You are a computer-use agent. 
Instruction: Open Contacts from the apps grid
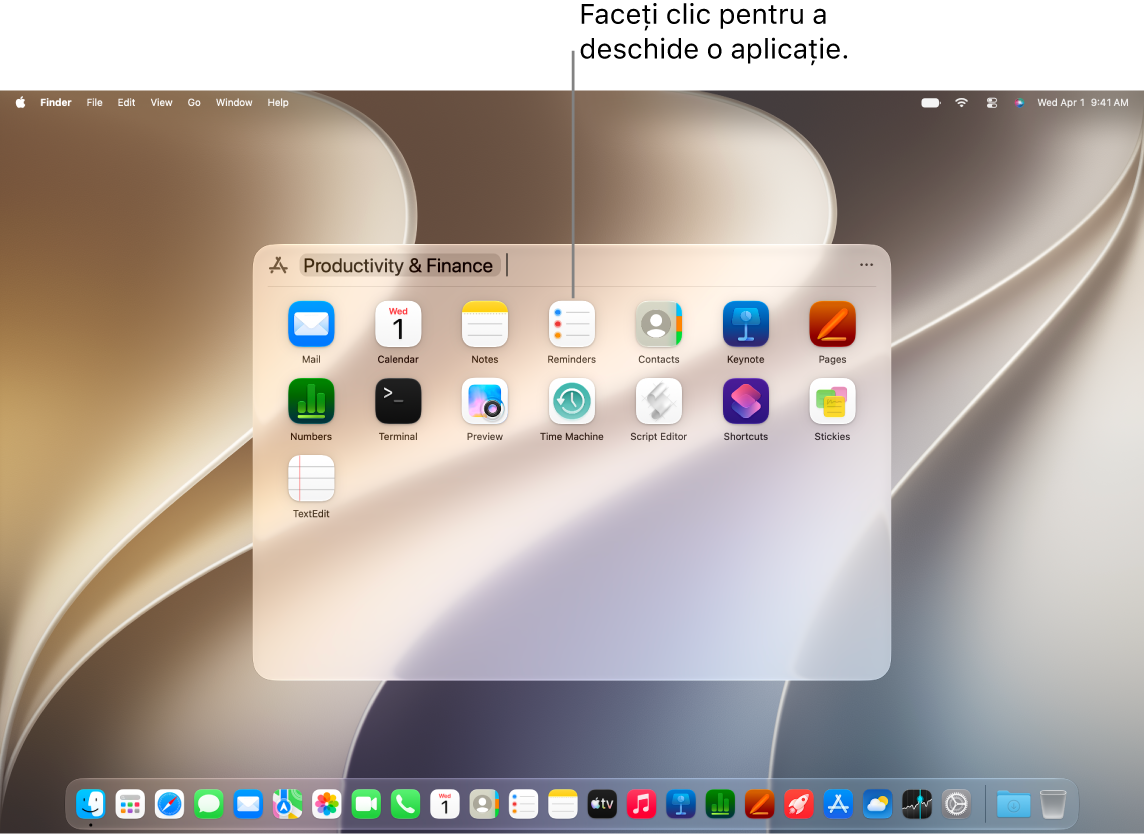[658, 324]
